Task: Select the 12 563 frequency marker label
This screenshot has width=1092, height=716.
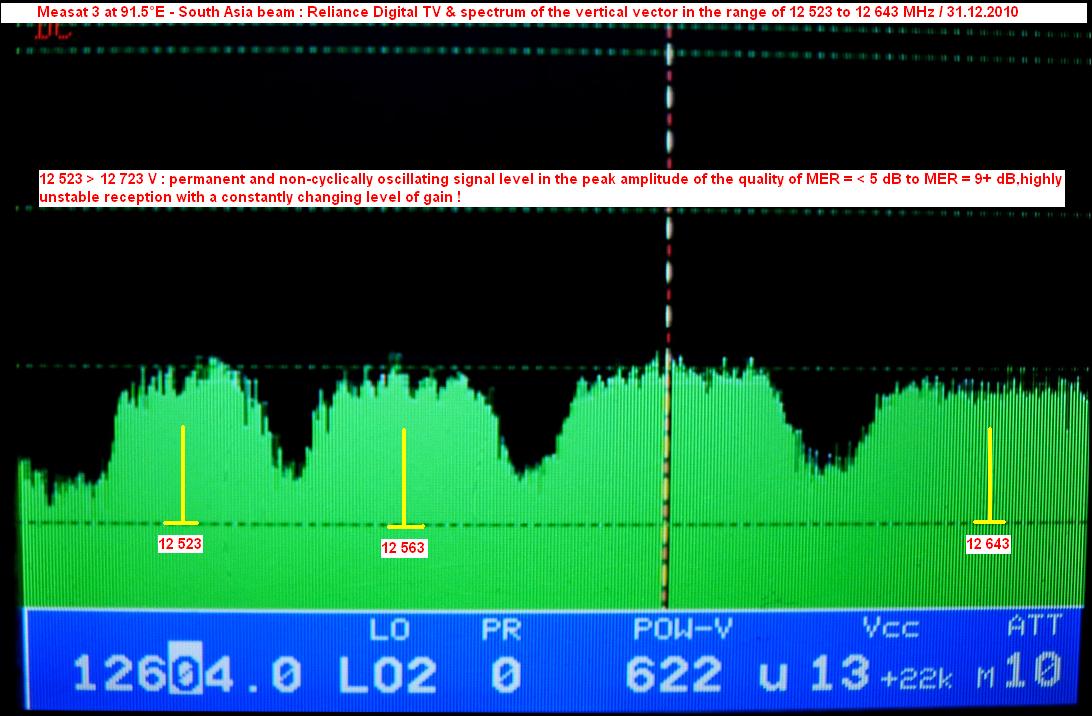Action: click(404, 547)
